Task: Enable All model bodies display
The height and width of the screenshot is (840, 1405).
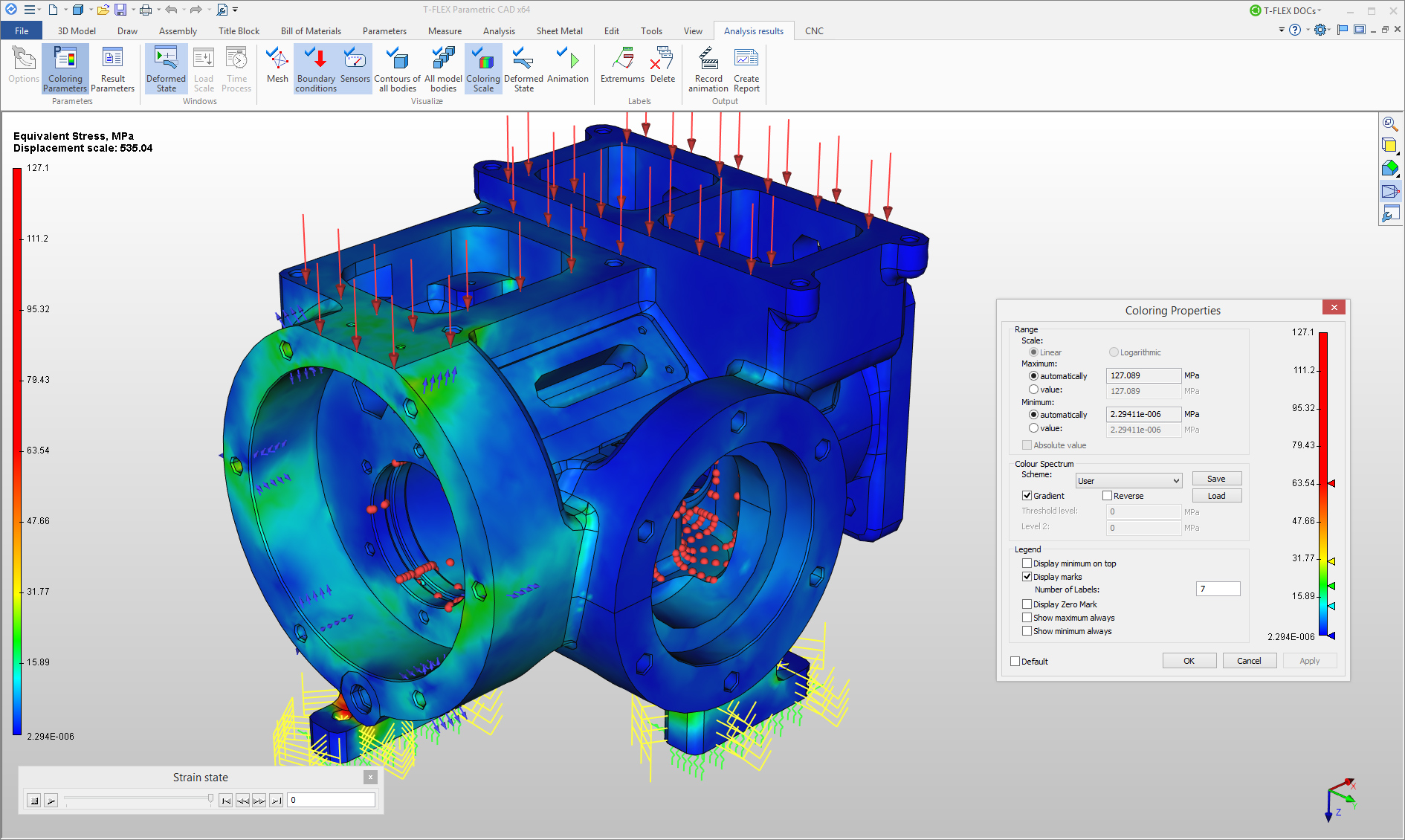Action: pos(443,69)
